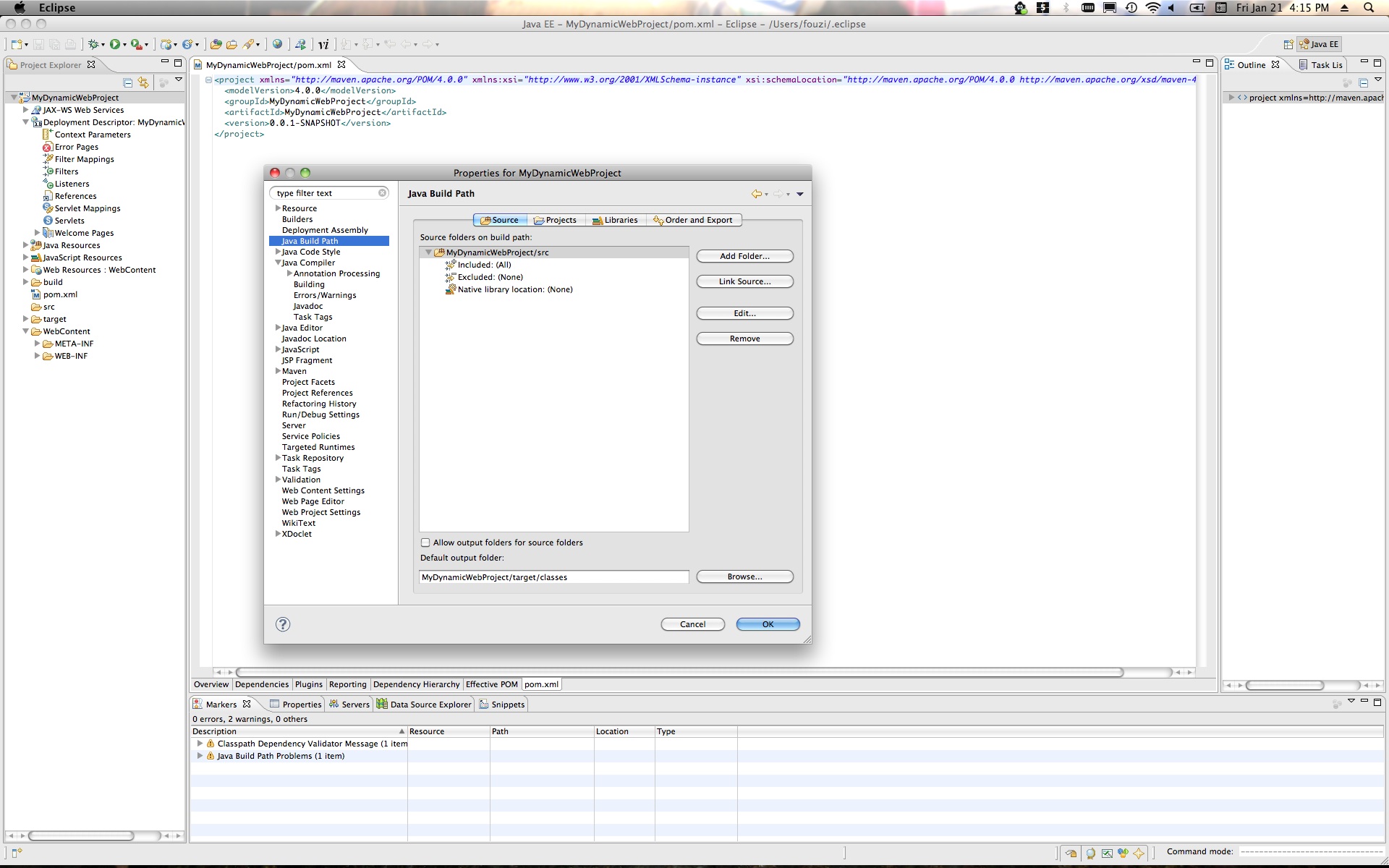Click the editor horizontal scrollbar
The image size is (1389, 868).
(x=680, y=672)
